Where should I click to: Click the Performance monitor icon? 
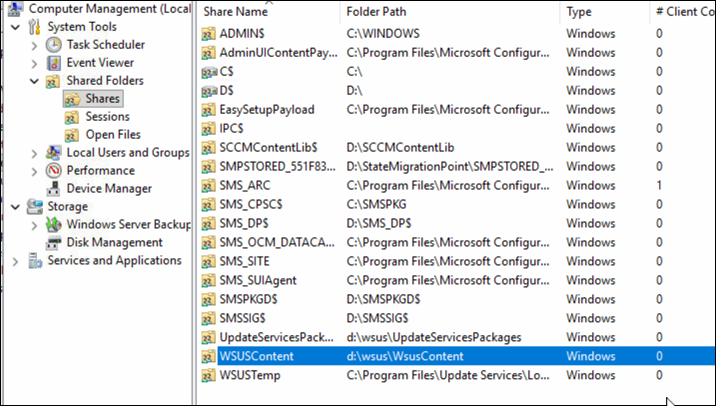54,171
